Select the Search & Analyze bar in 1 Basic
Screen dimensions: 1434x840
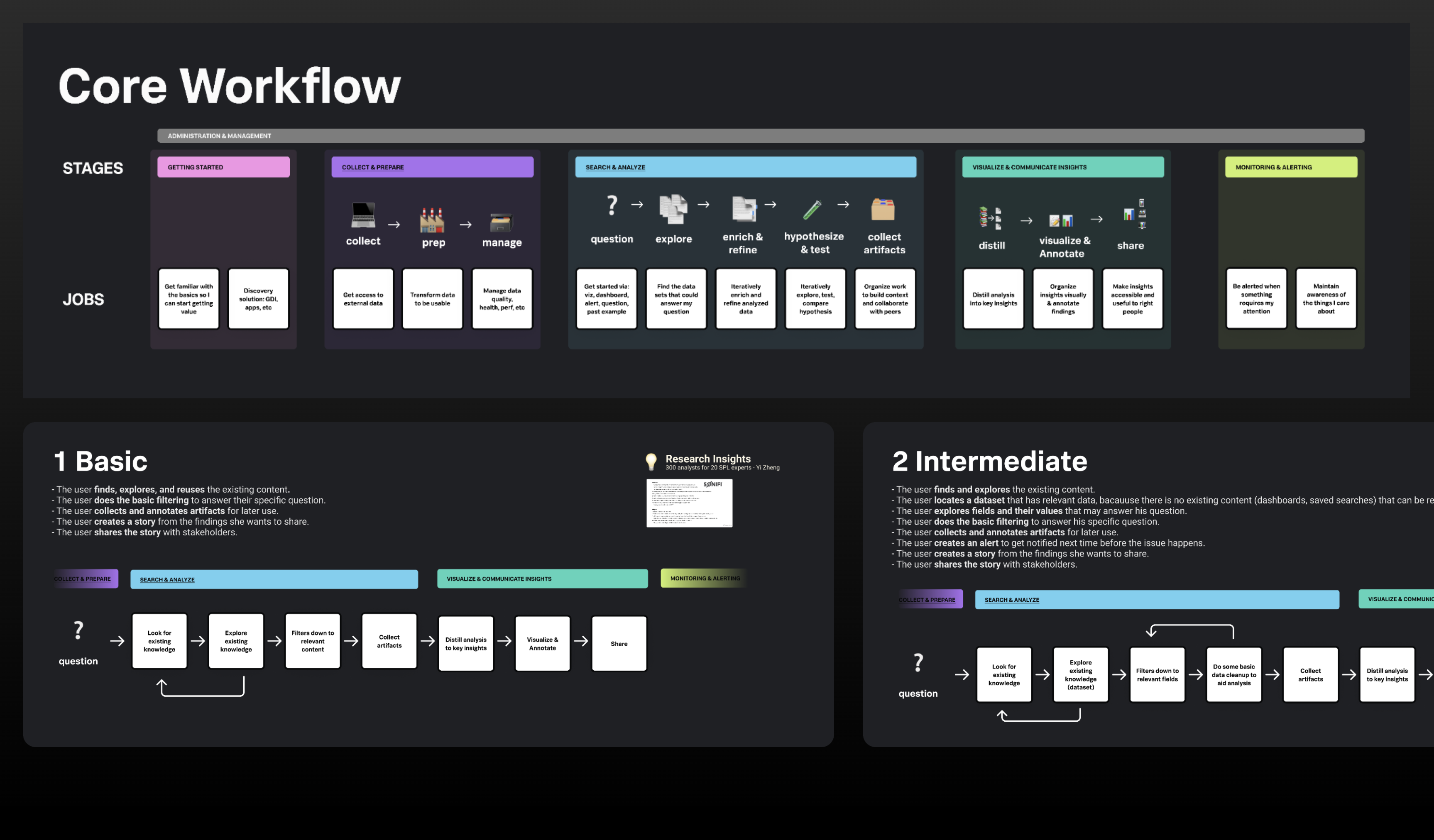pyautogui.click(x=274, y=579)
